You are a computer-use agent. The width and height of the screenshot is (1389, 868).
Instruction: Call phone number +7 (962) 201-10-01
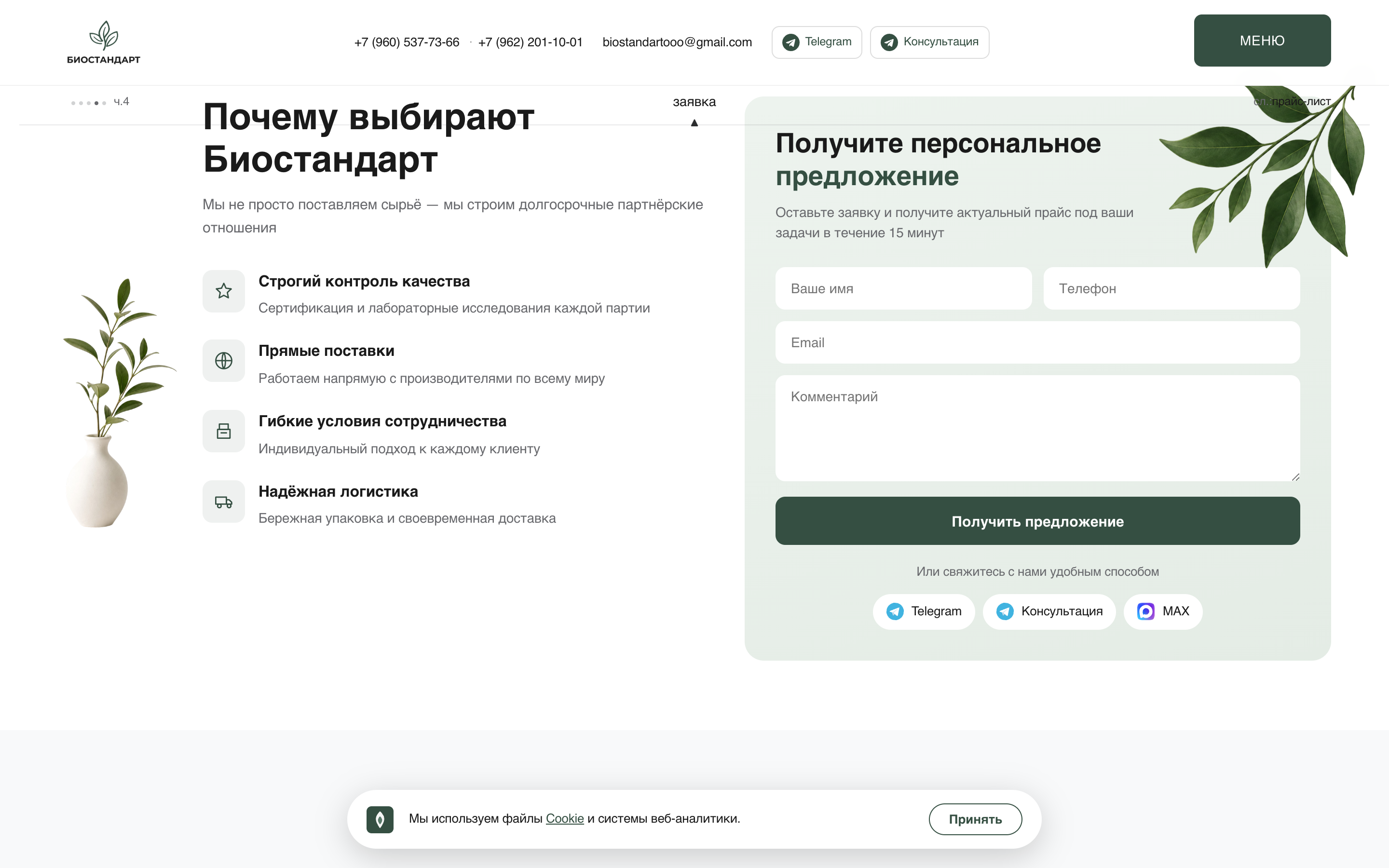[x=530, y=42]
